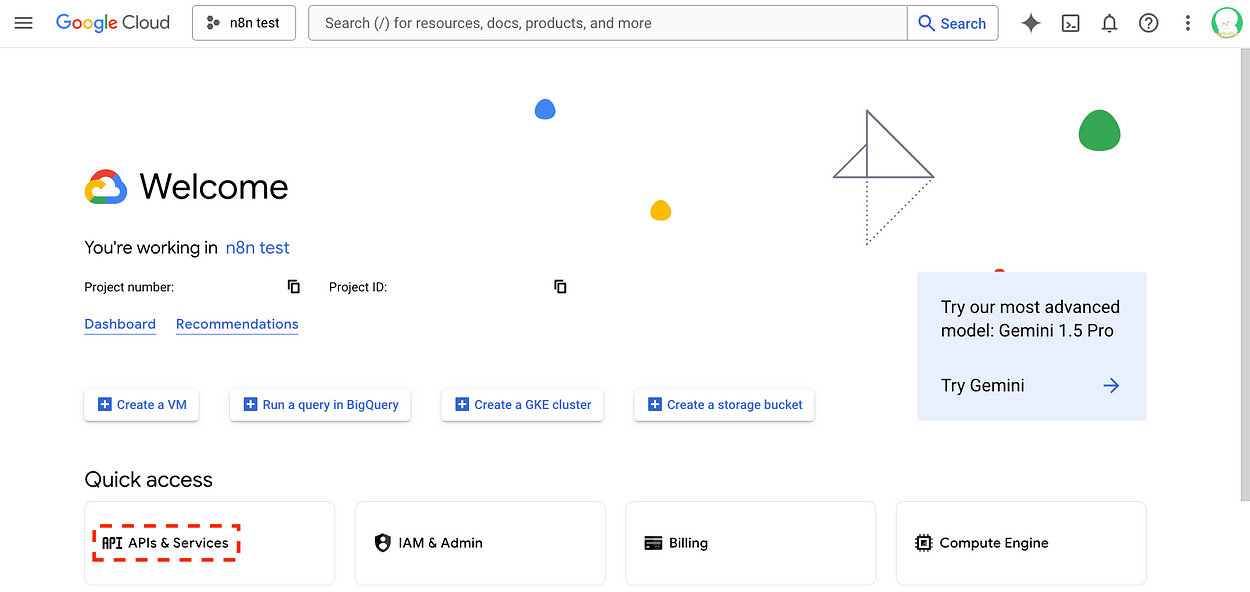Image resolution: width=1250 pixels, height=592 pixels.
Task: Click Create a VM button
Action: pyautogui.click(x=142, y=405)
